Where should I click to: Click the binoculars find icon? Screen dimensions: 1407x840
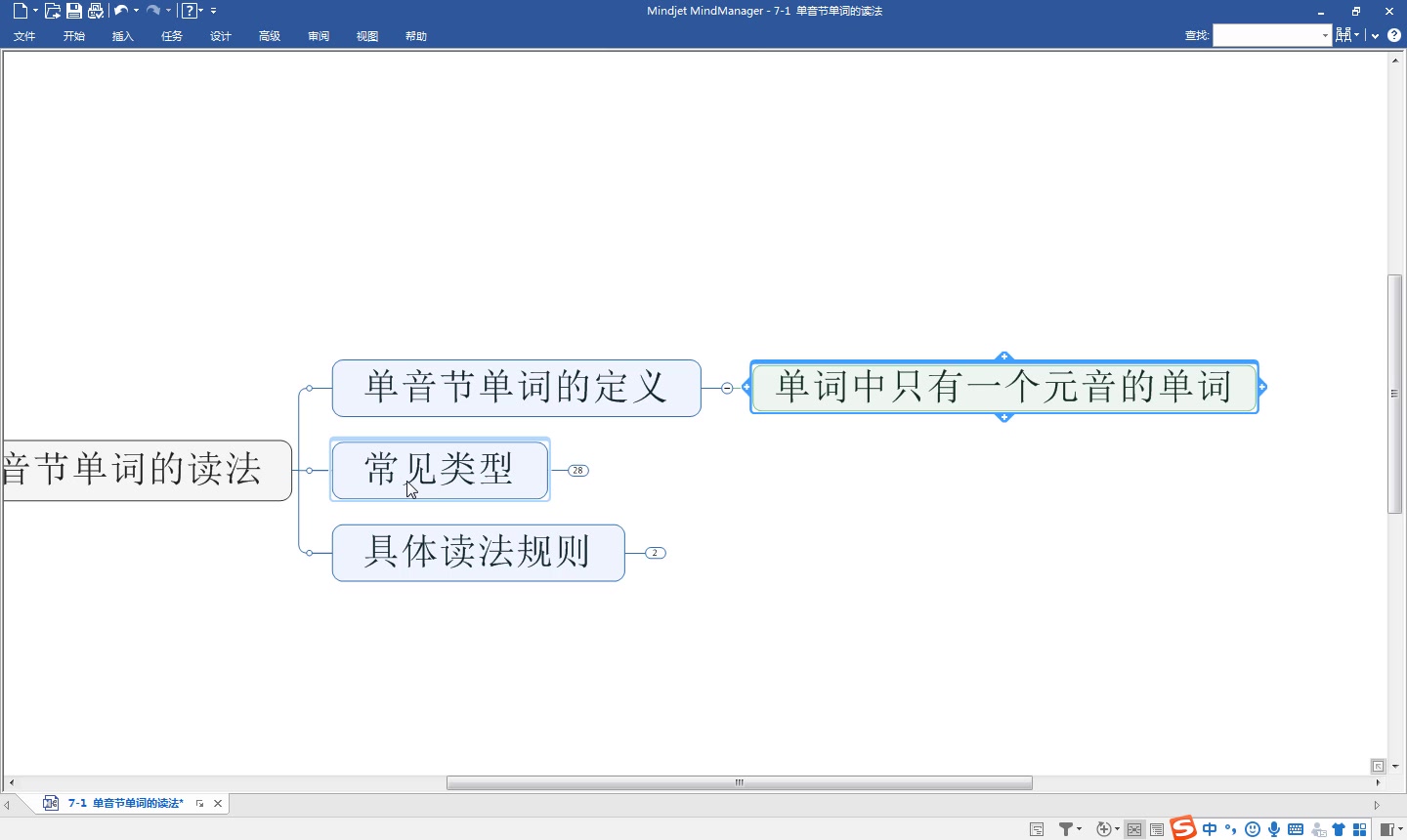pos(1343,35)
